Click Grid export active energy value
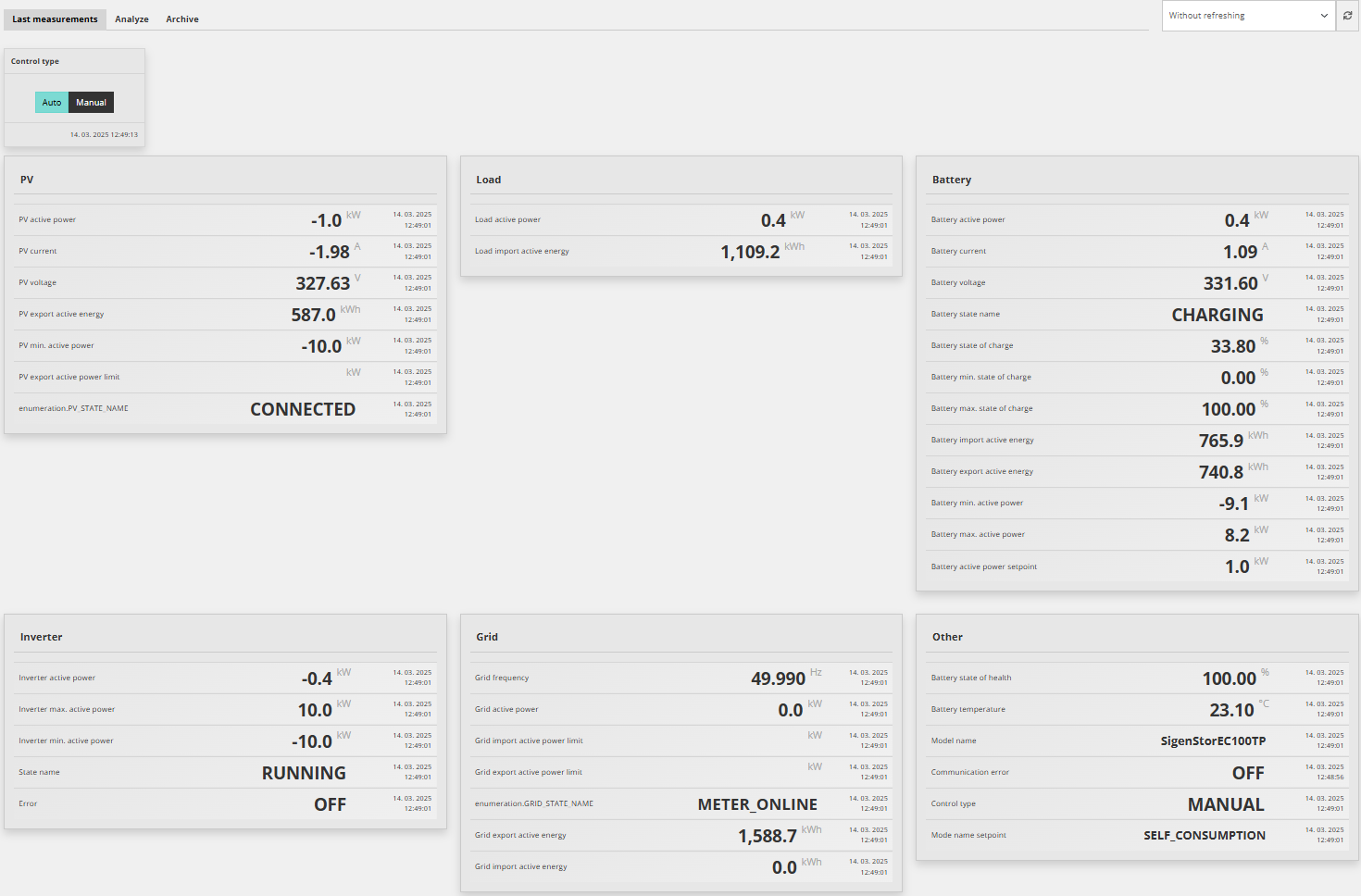 [x=767, y=836]
